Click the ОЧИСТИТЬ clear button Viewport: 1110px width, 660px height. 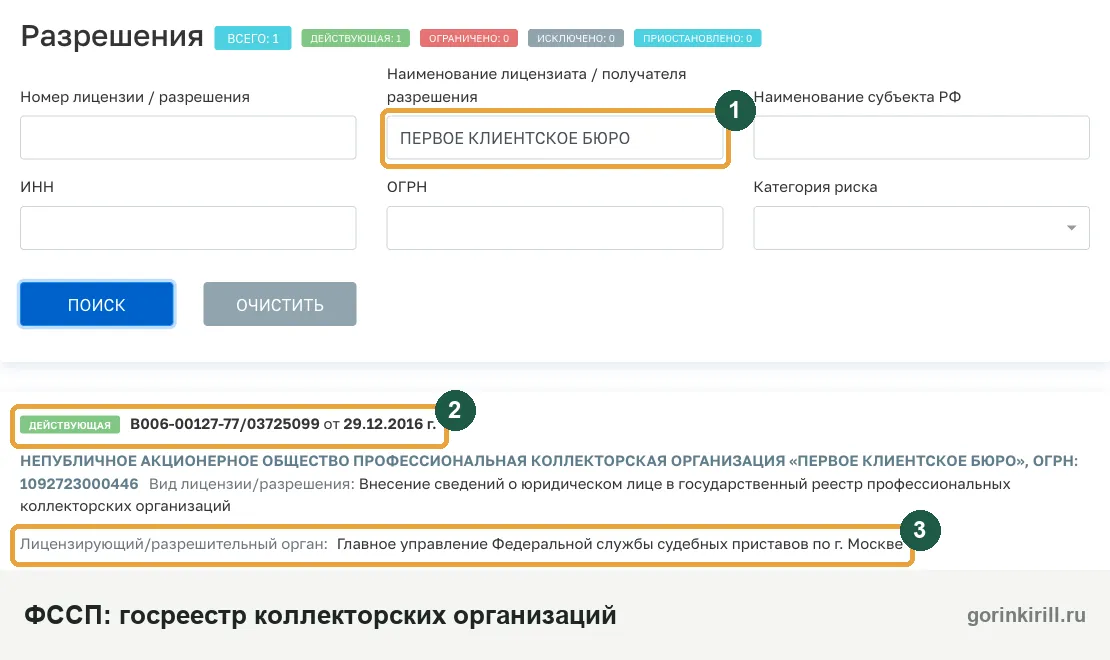pos(280,305)
